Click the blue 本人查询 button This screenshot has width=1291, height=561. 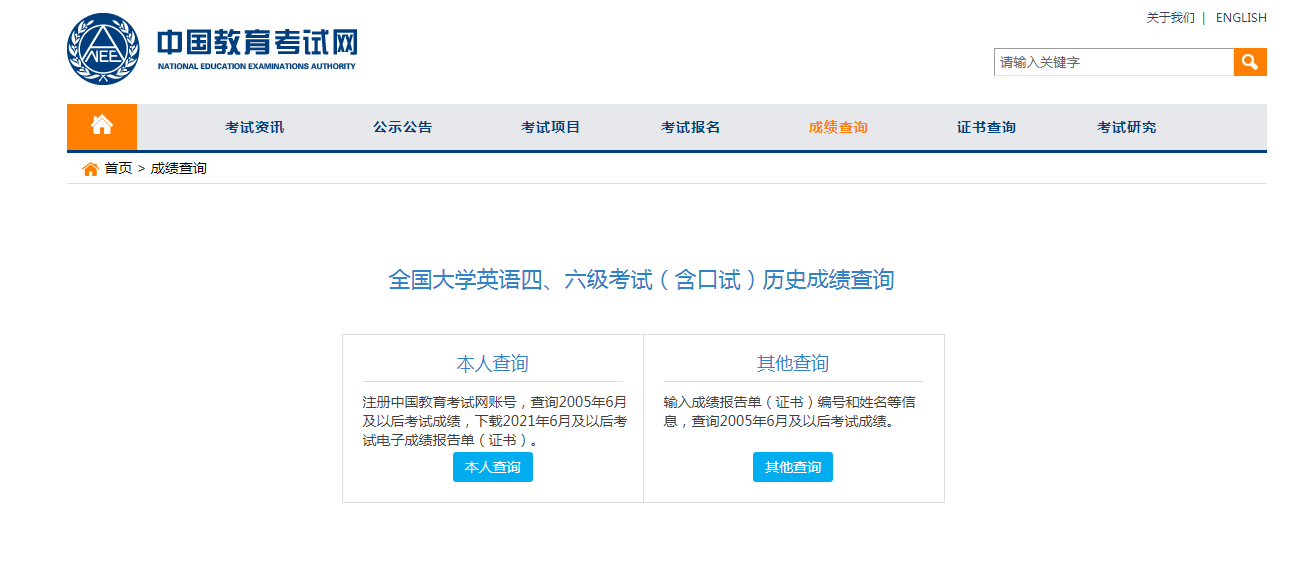point(493,467)
